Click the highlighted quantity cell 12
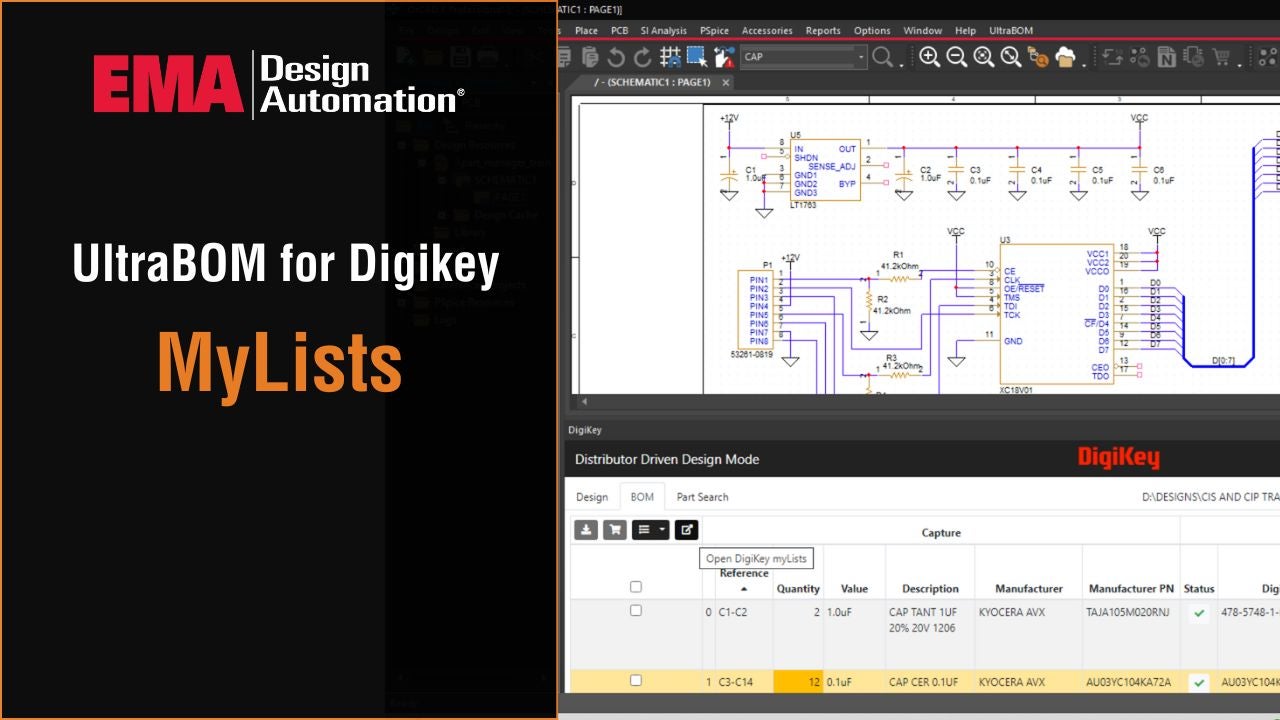The image size is (1280, 720). coord(798,682)
